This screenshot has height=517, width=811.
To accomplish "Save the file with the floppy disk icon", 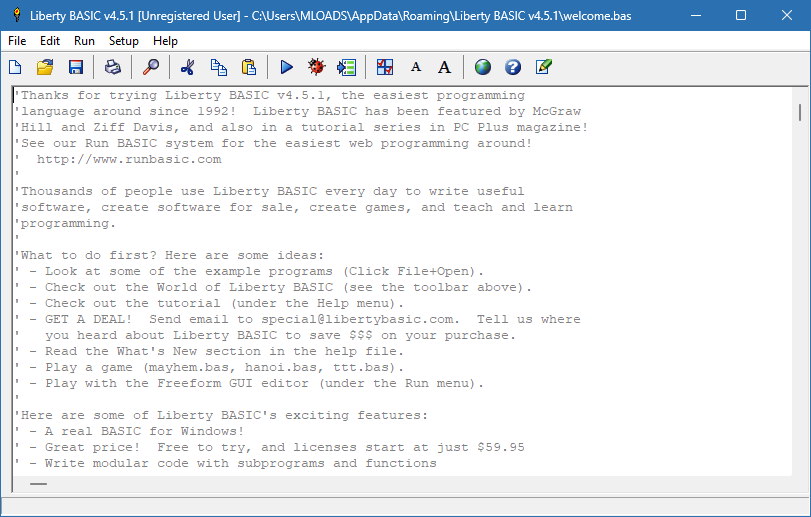I will pos(76,67).
